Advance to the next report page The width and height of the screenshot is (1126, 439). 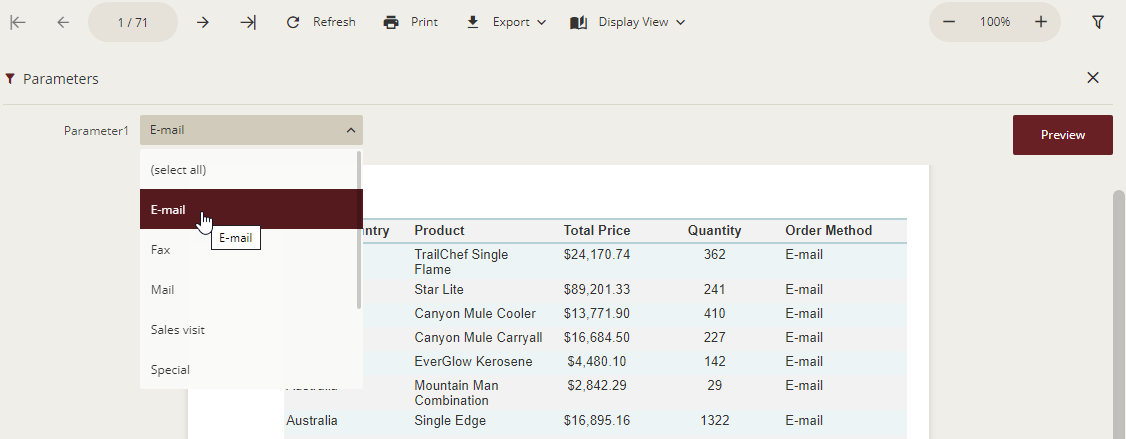(x=203, y=22)
